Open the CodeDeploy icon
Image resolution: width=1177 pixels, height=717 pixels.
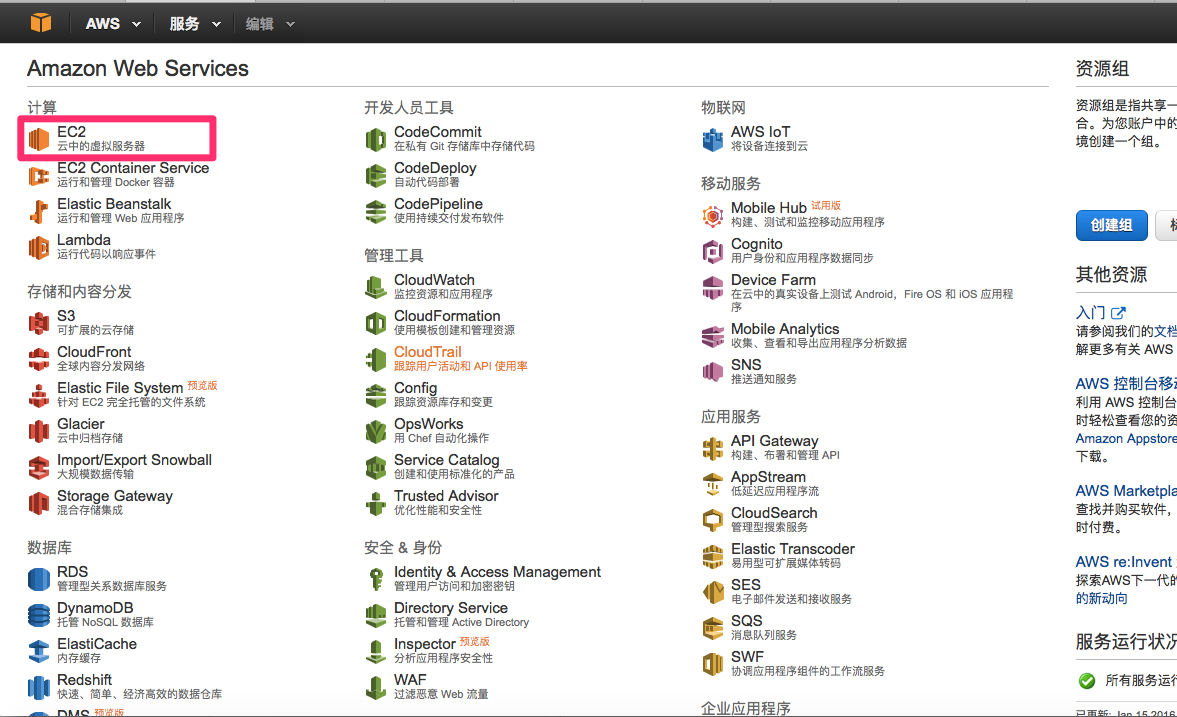click(x=376, y=175)
